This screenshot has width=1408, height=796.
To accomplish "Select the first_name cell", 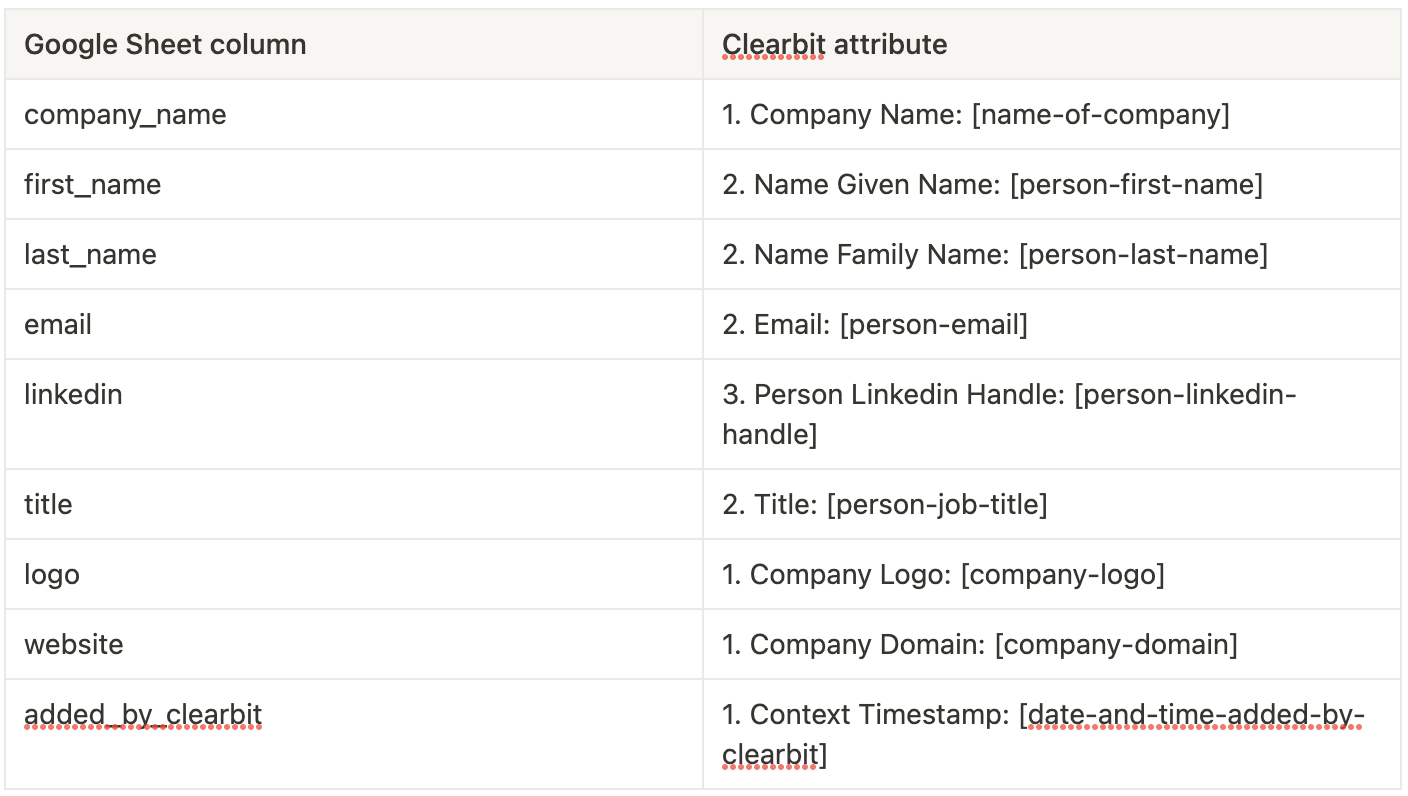I will pos(354,185).
